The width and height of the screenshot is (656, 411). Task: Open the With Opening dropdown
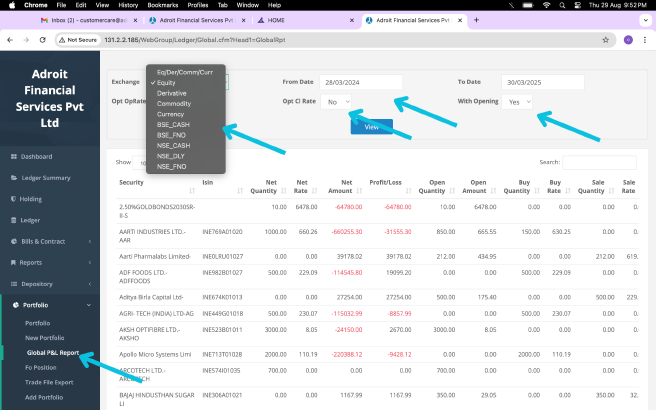coord(518,102)
